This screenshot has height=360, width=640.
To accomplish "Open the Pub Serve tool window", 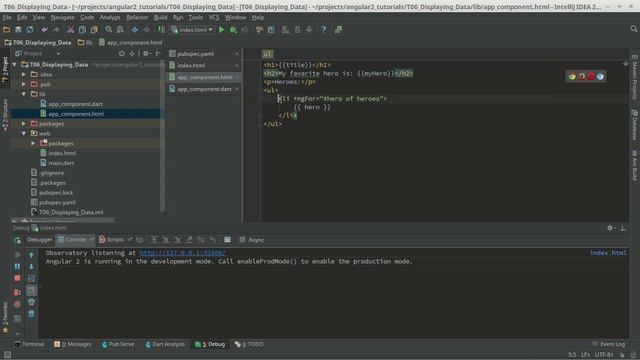I will pyautogui.click(x=118, y=344).
